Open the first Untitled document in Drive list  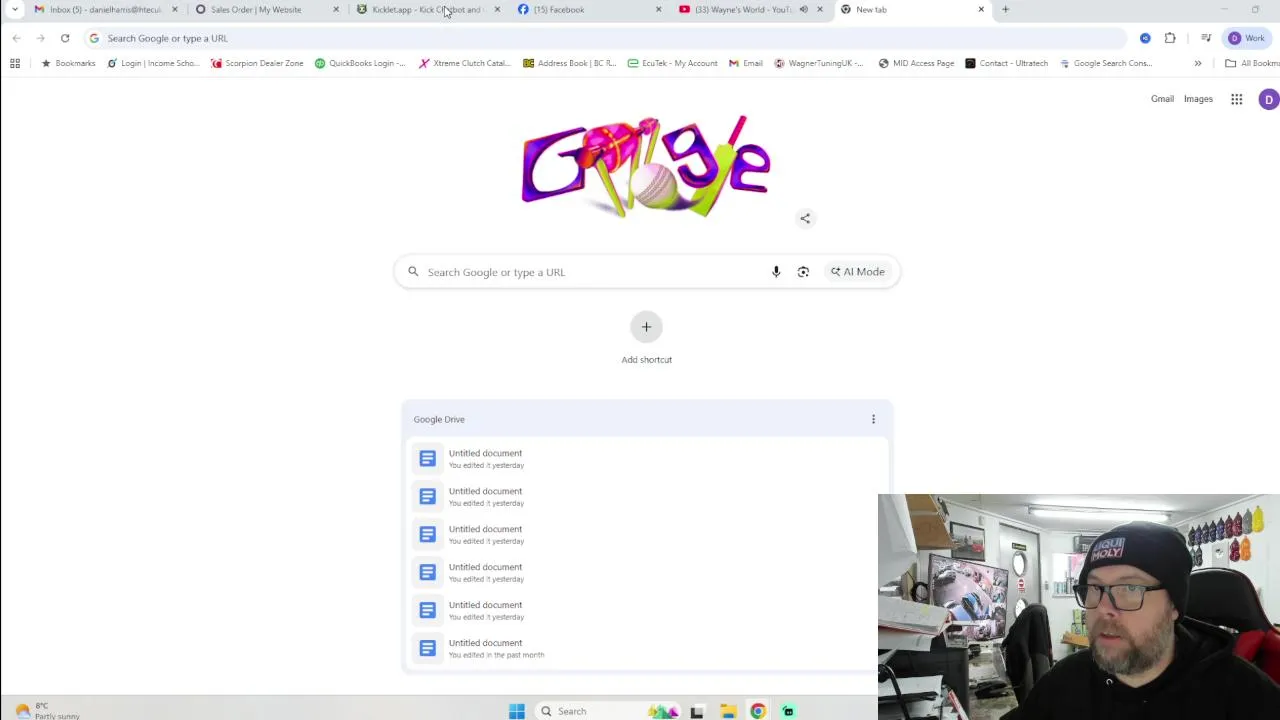tap(646, 458)
